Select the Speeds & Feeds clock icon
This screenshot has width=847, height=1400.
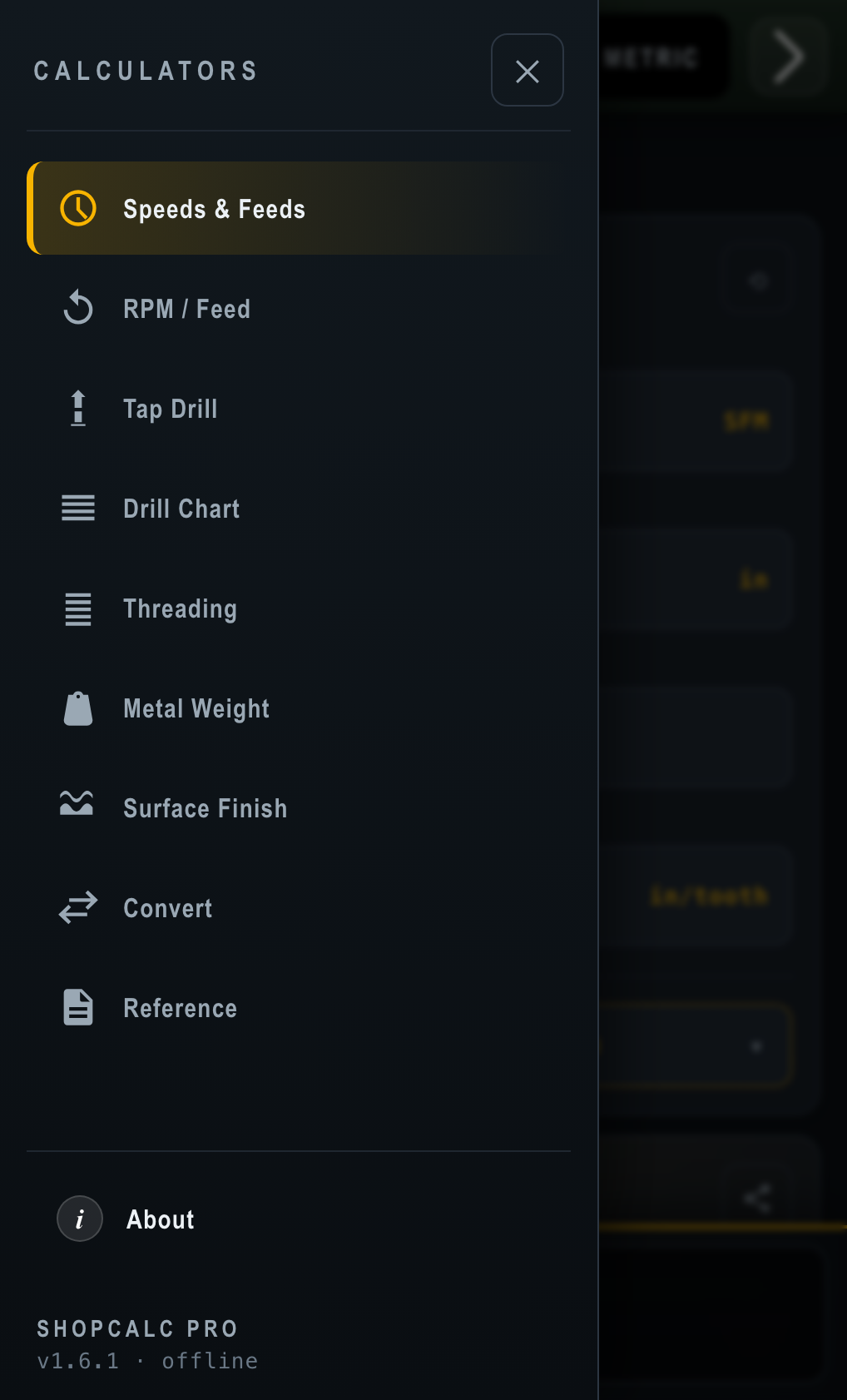click(x=78, y=208)
